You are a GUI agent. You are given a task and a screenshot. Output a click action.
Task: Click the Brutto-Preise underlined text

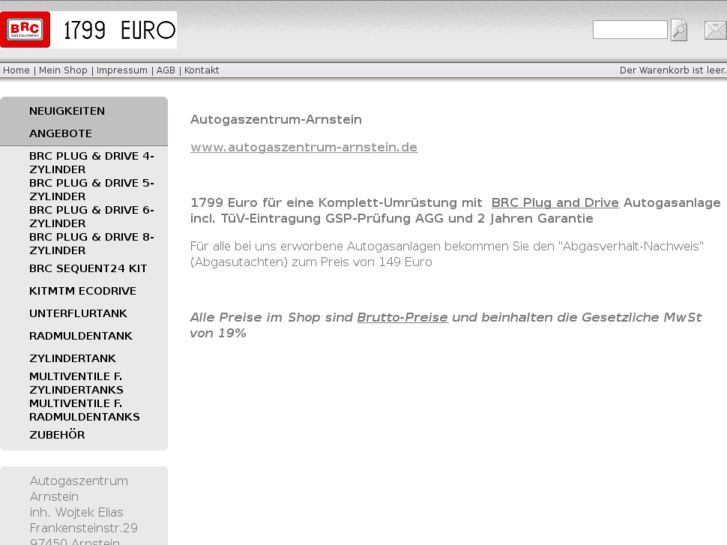pyautogui.click(x=402, y=317)
